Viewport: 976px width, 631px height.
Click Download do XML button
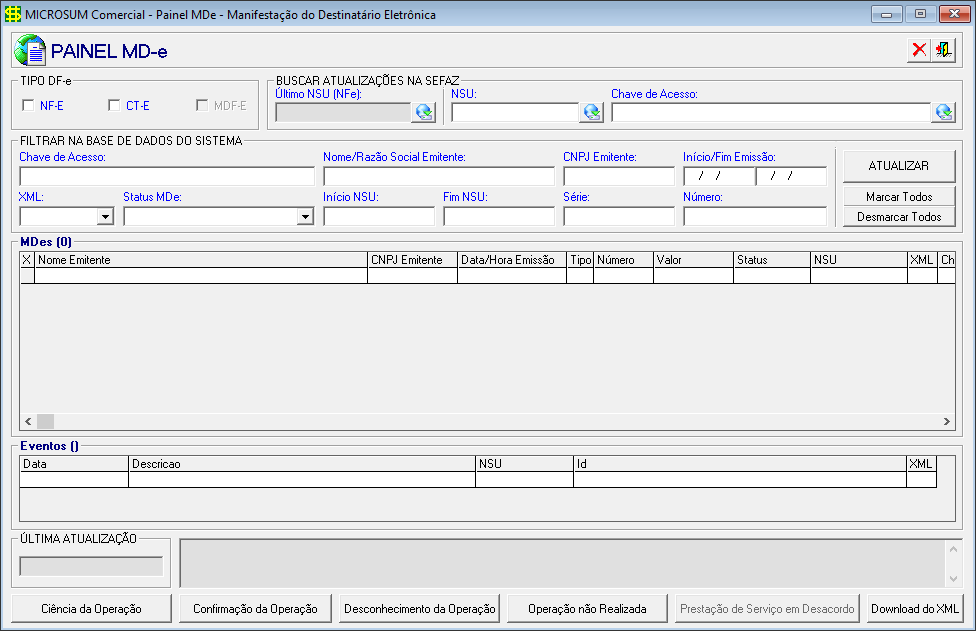(915, 608)
